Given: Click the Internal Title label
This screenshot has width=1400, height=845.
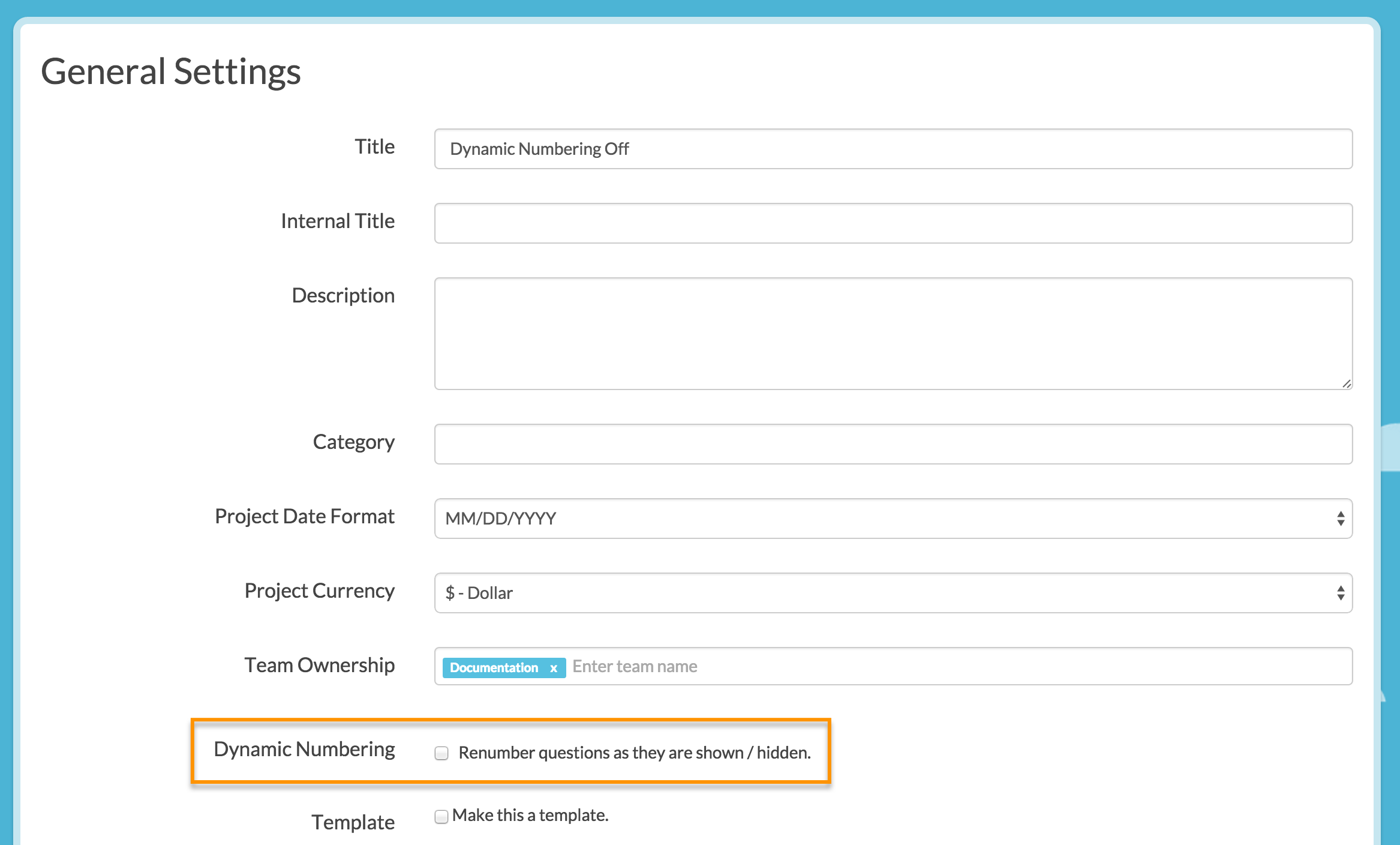Looking at the screenshot, I should click(x=338, y=221).
